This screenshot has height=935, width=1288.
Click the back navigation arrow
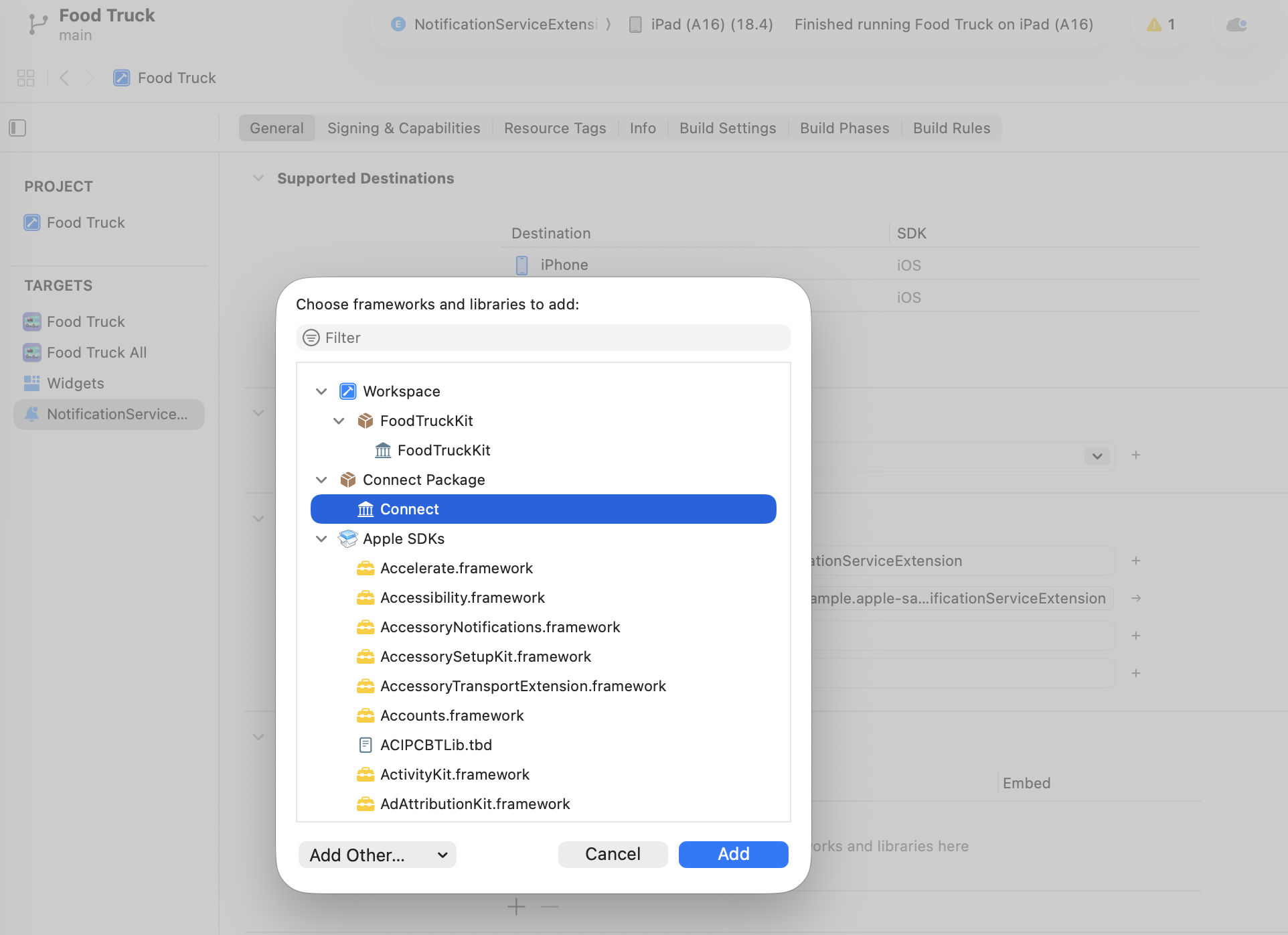click(x=64, y=78)
